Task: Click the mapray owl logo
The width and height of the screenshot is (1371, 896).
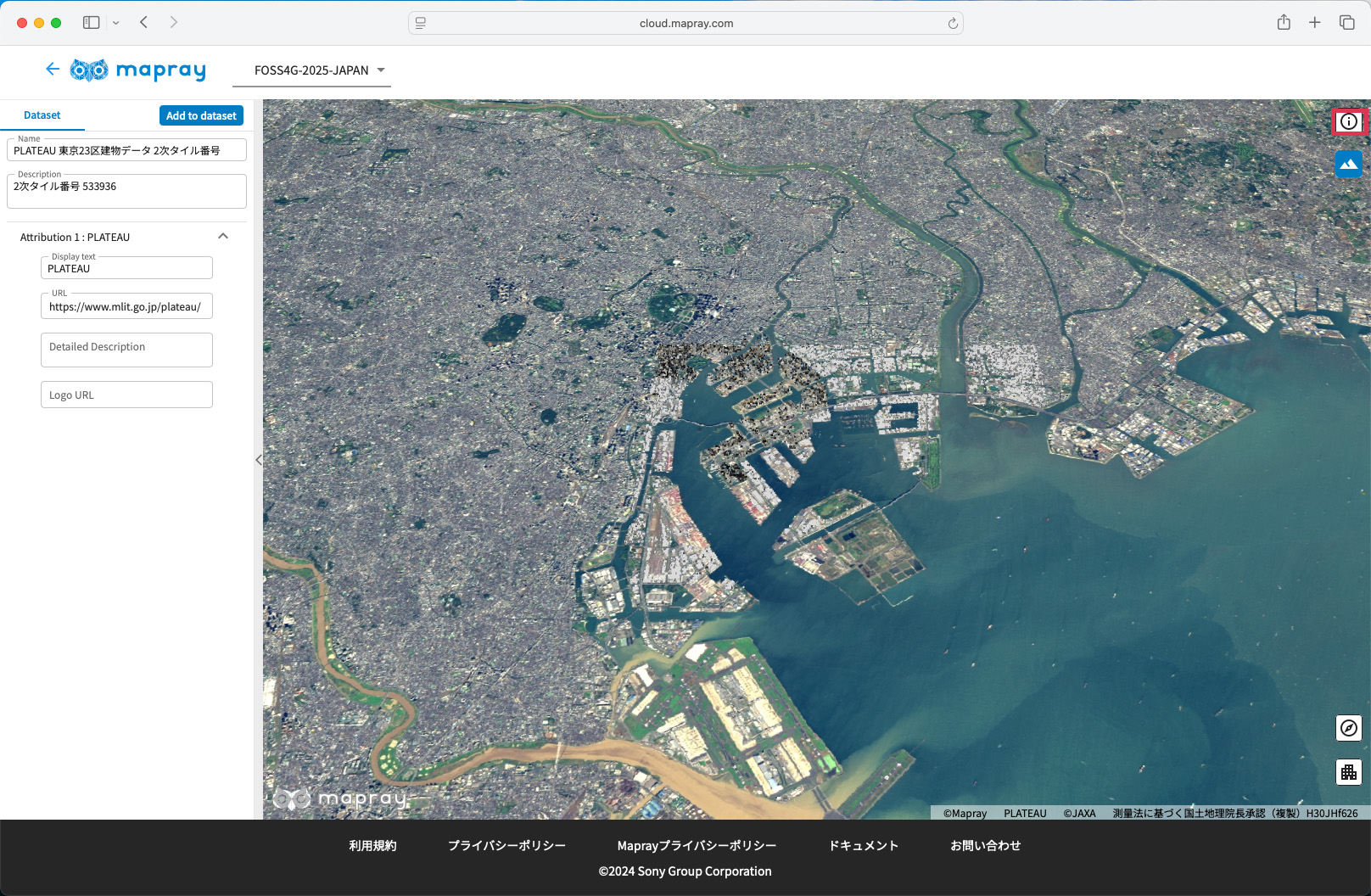Action: pos(89,70)
